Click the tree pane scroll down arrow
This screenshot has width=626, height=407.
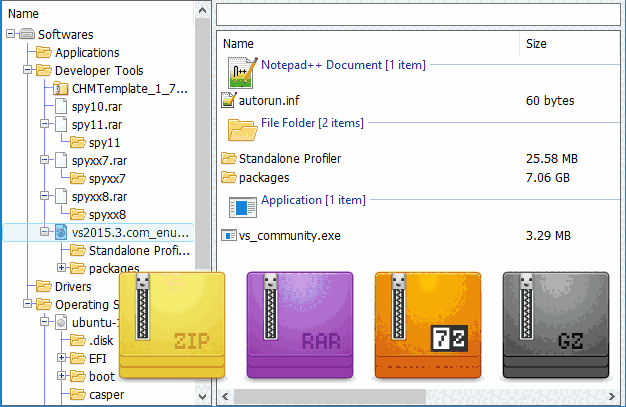pos(202,397)
